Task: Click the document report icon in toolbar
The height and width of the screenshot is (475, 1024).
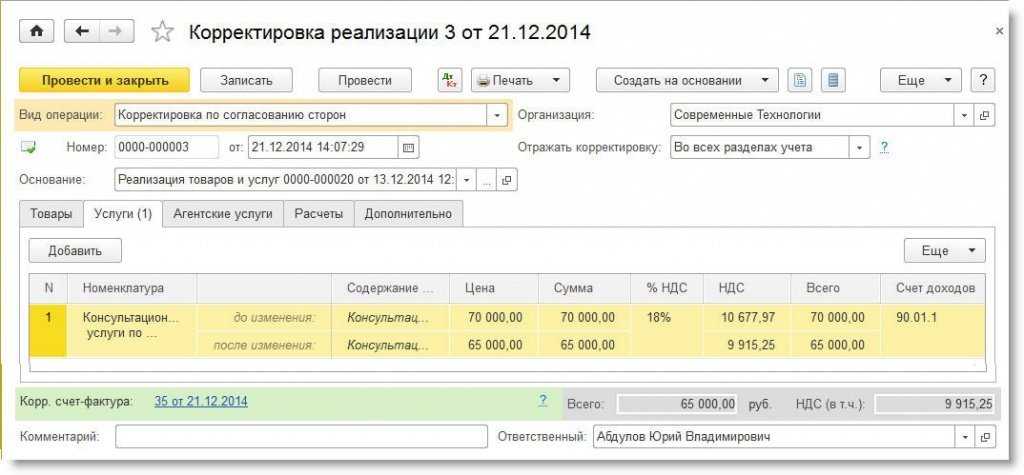Action: [799, 81]
